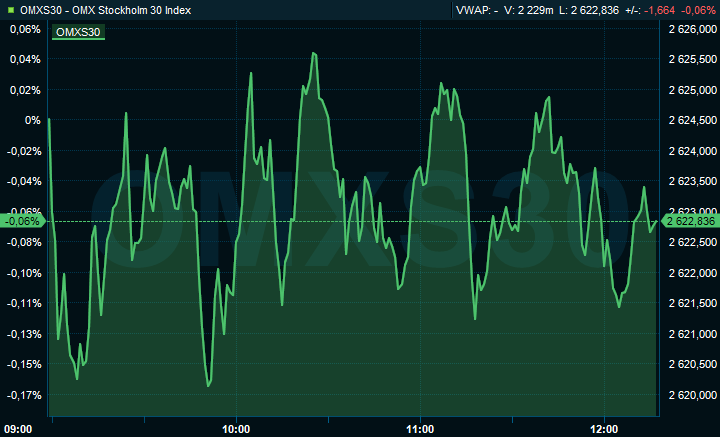Click the 2 624,500 right axis label

tap(692, 121)
